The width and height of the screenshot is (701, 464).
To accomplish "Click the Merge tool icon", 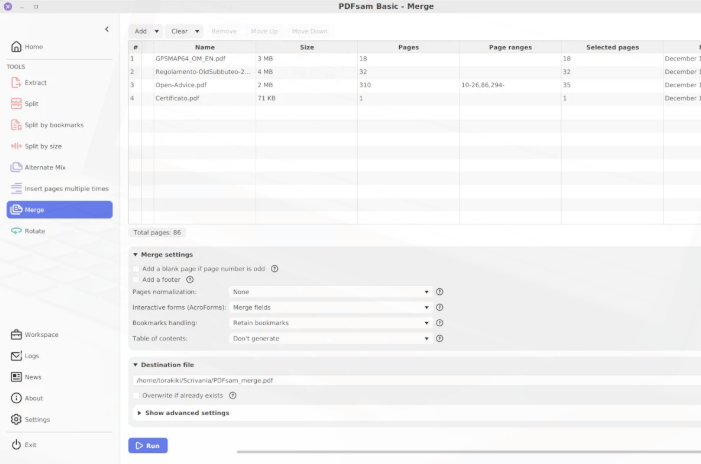I will [16, 210].
